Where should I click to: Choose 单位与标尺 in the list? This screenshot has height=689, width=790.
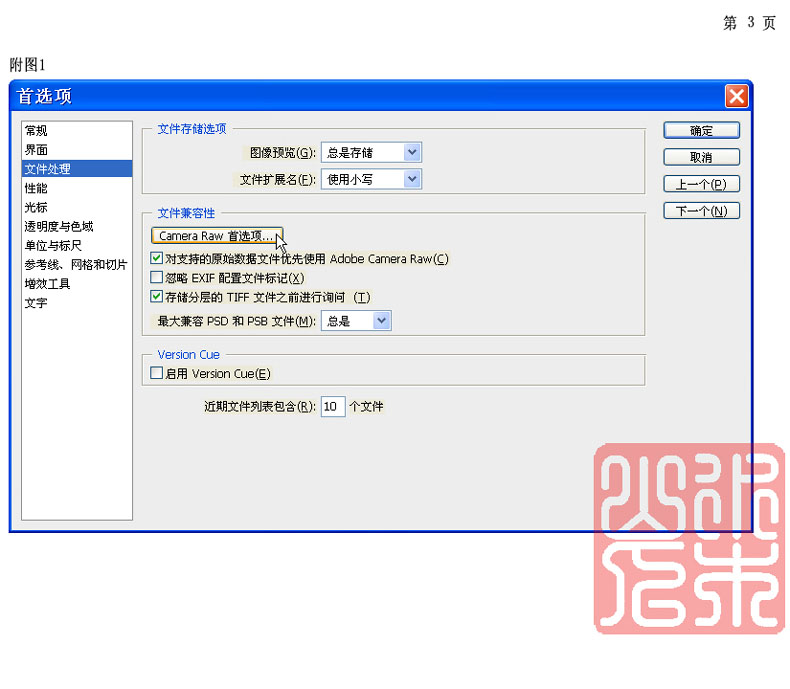pos(77,245)
